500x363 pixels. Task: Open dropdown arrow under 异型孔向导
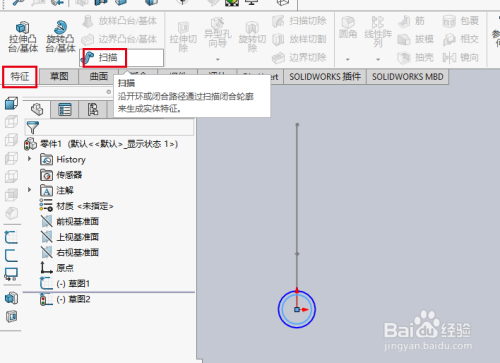(x=218, y=60)
